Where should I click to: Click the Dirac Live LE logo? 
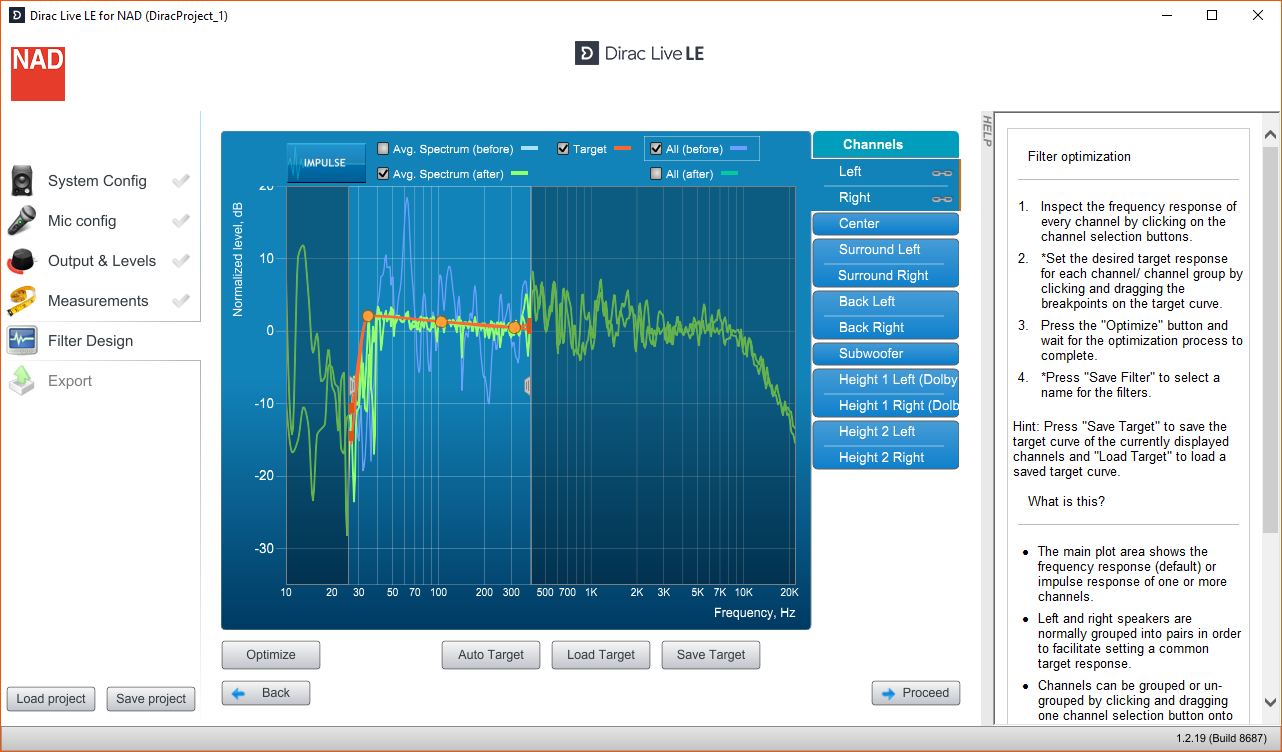(640, 53)
